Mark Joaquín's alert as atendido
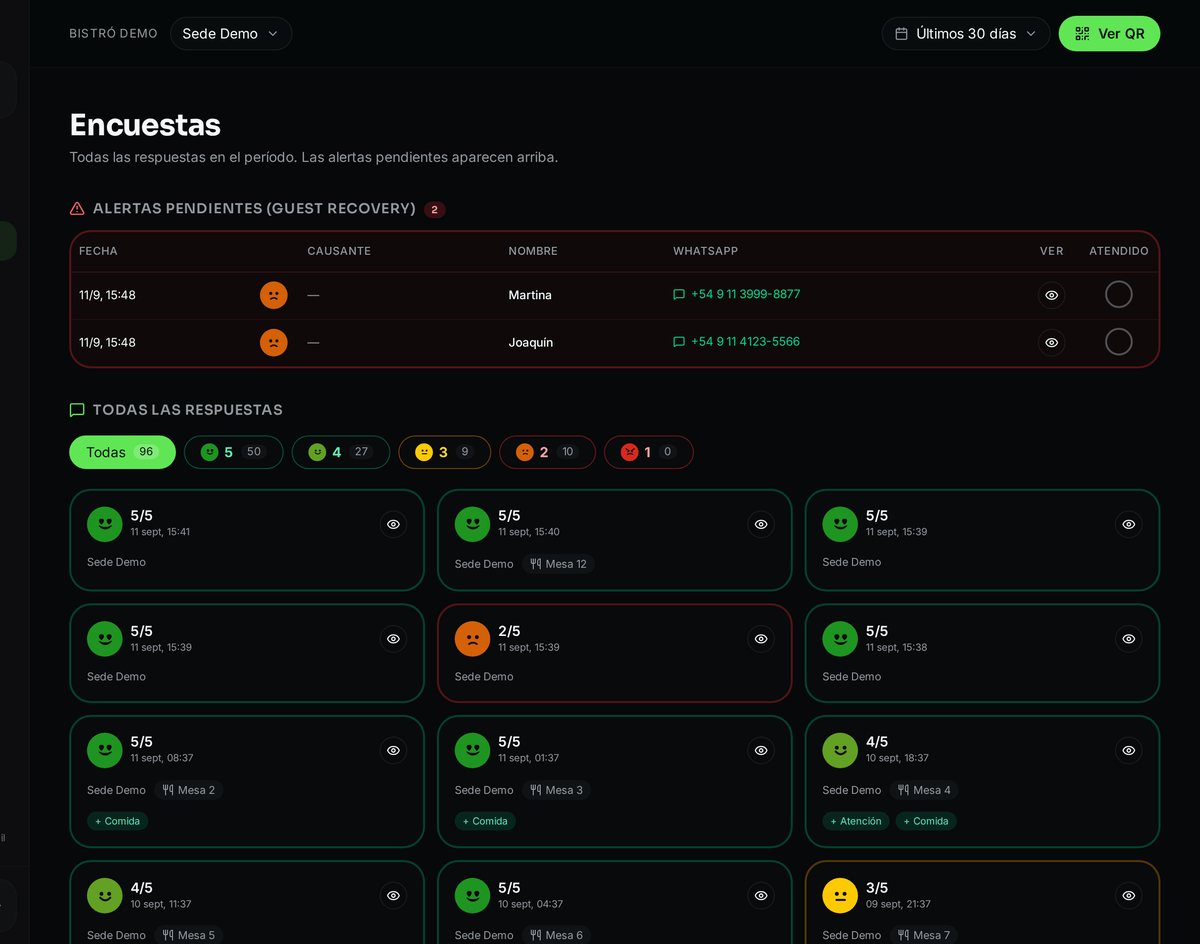 pyautogui.click(x=1118, y=341)
